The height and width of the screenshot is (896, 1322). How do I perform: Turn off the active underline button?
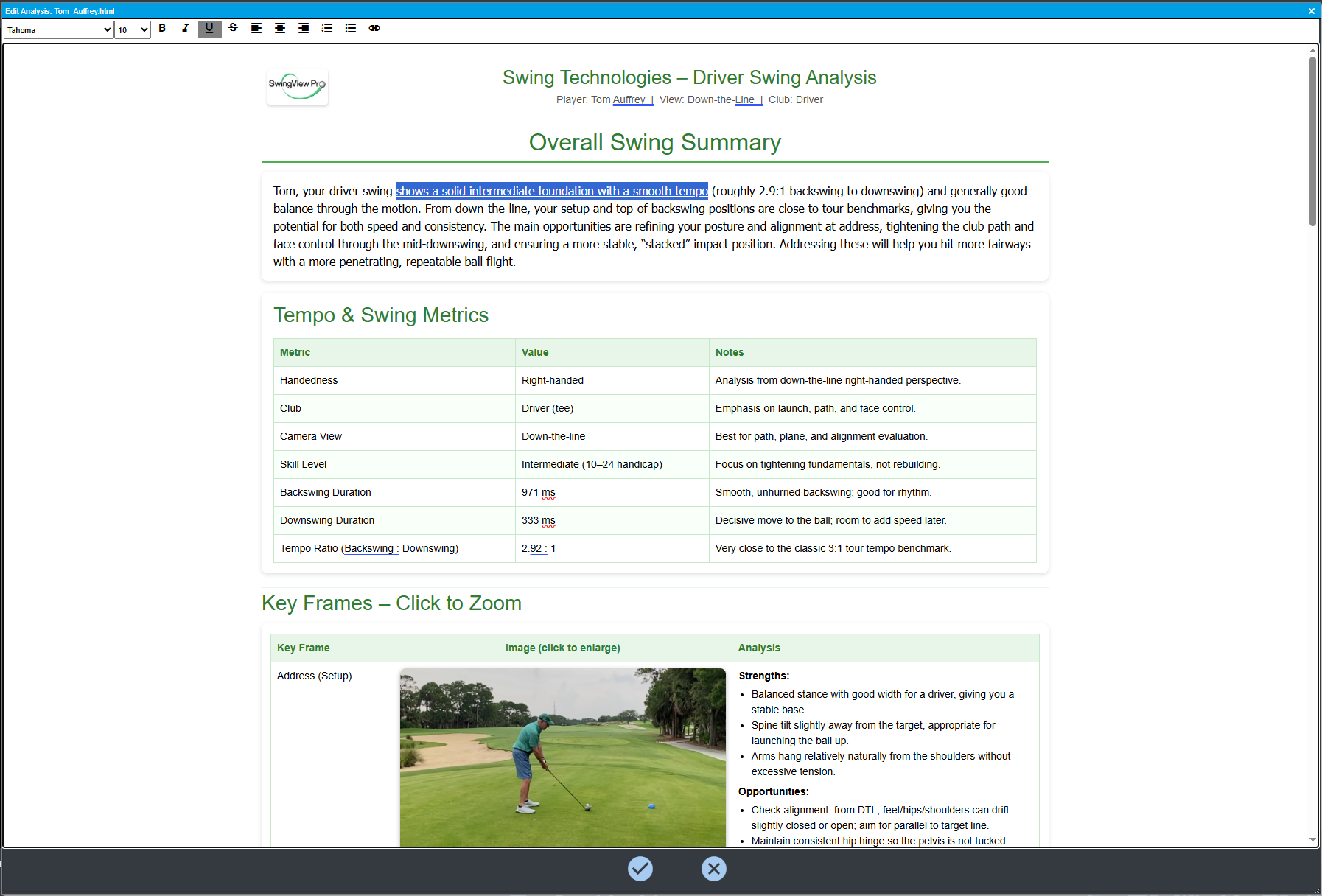coord(209,29)
